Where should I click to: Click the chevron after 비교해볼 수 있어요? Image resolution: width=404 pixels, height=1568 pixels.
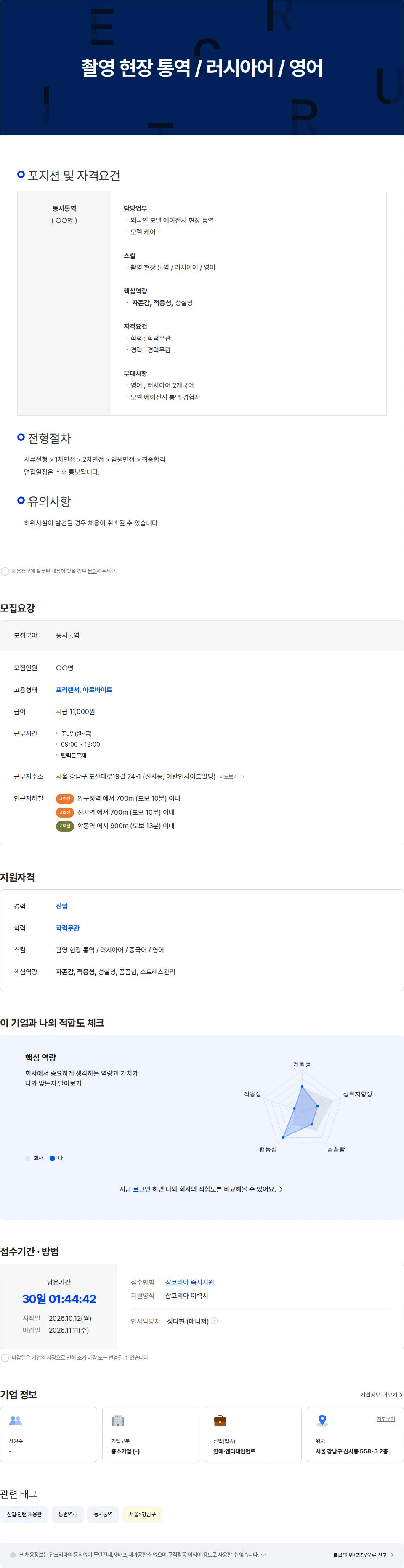[x=281, y=1189]
